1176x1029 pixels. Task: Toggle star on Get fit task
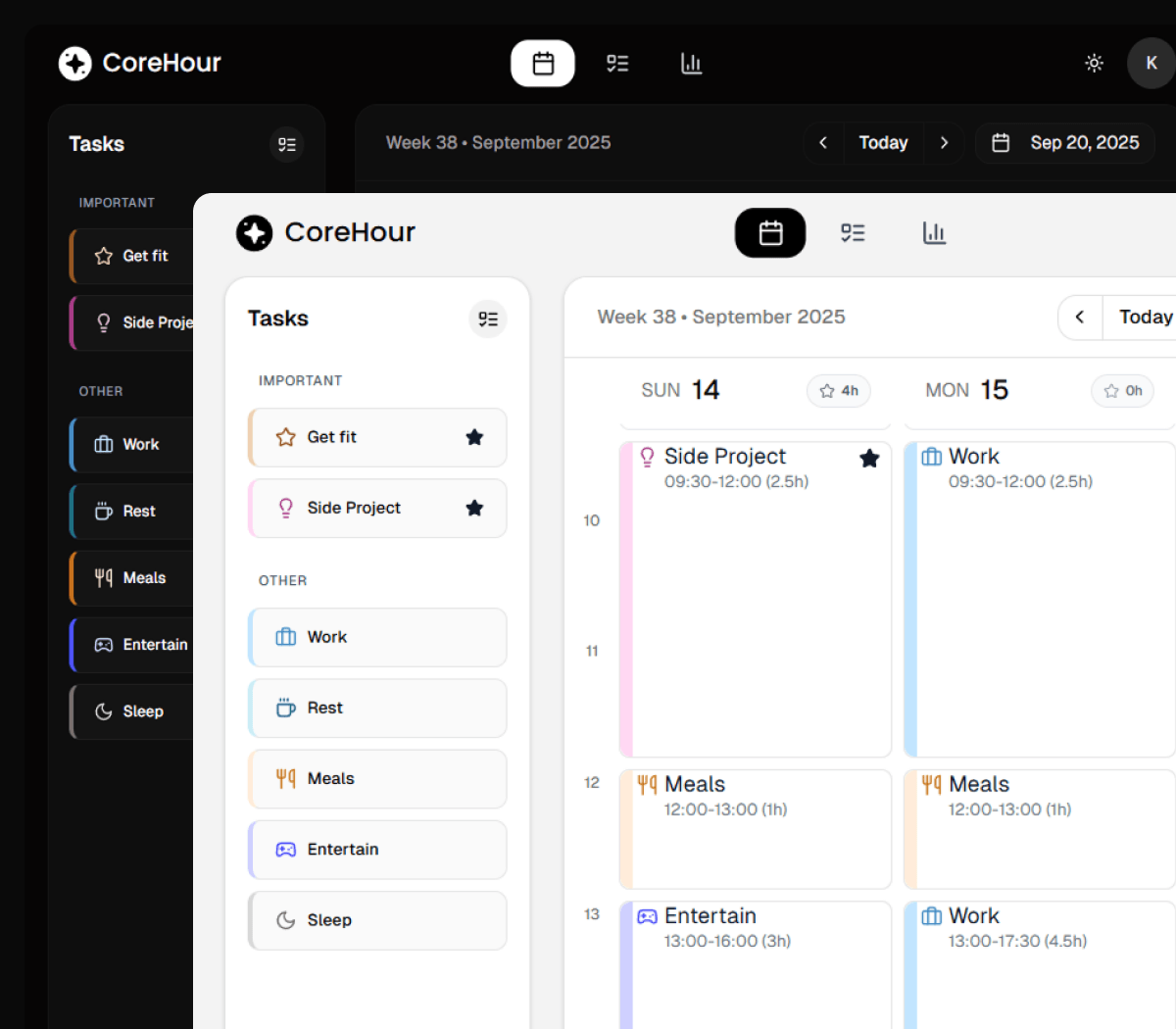coord(474,437)
